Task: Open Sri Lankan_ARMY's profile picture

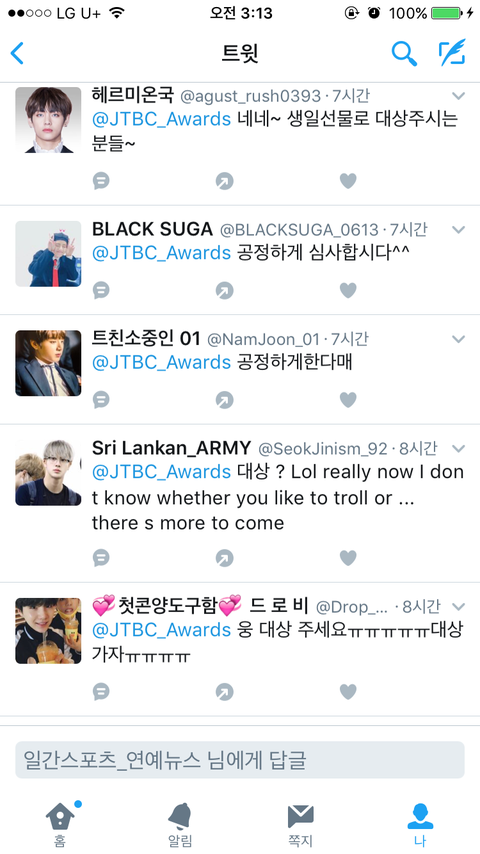Action: [48, 472]
